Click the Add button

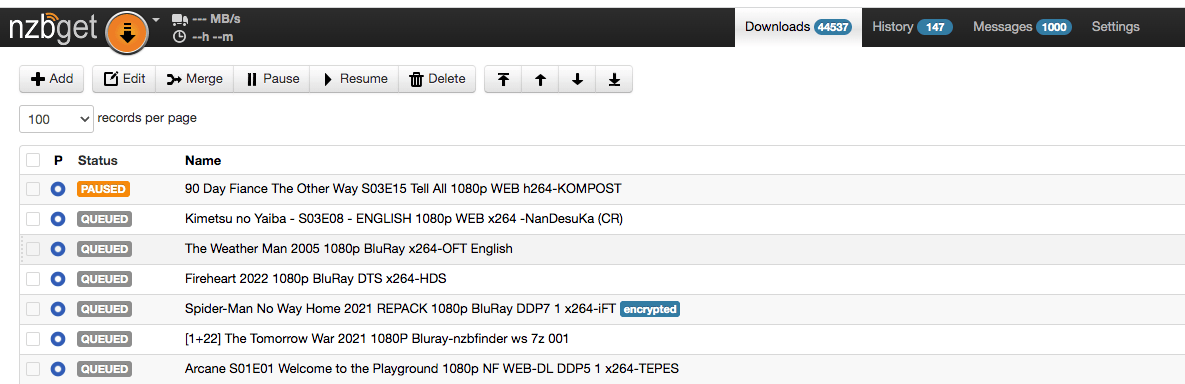[51, 79]
